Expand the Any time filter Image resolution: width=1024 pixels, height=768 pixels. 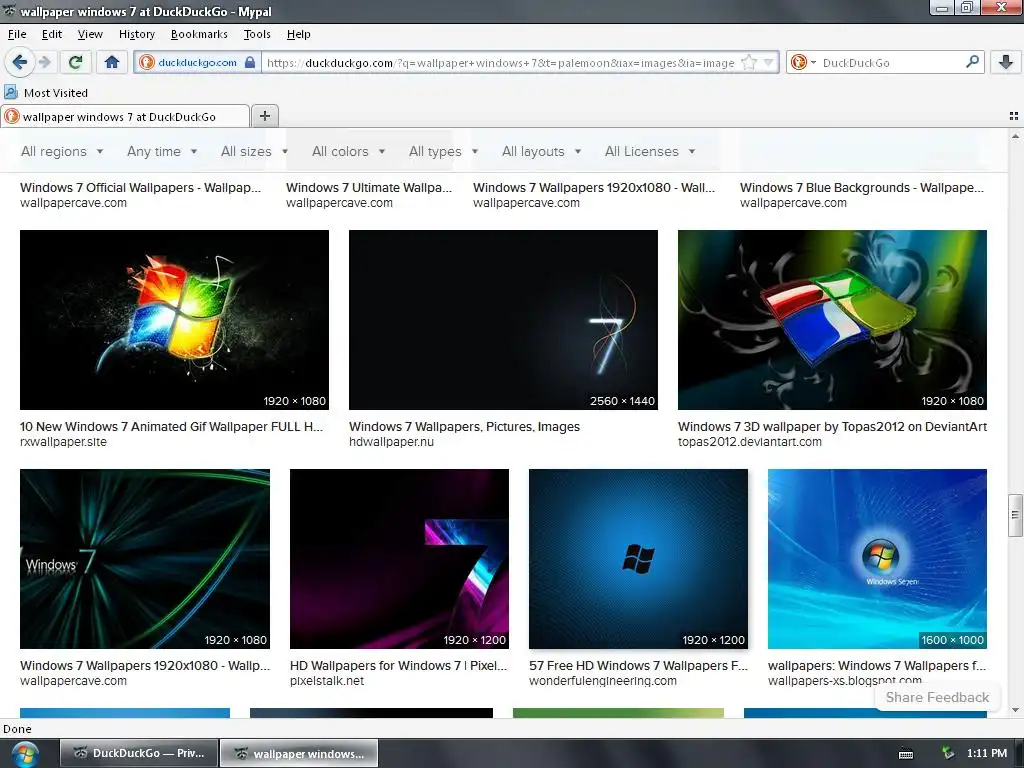click(162, 151)
